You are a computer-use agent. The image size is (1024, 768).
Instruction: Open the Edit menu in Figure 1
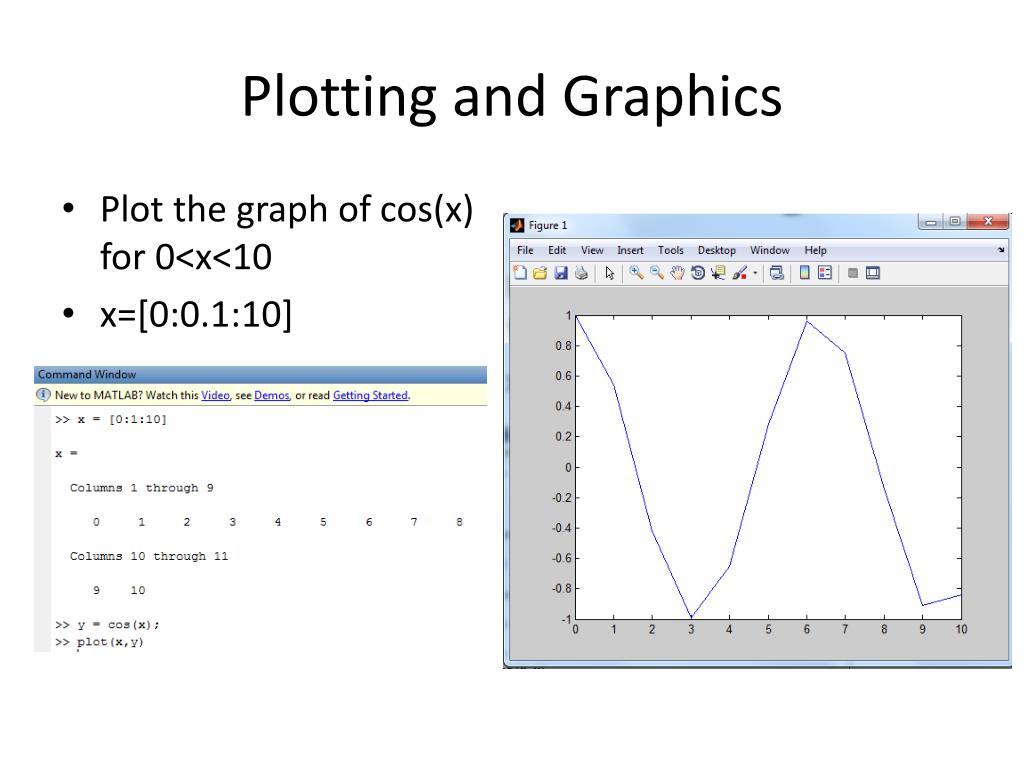tap(557, 250)
